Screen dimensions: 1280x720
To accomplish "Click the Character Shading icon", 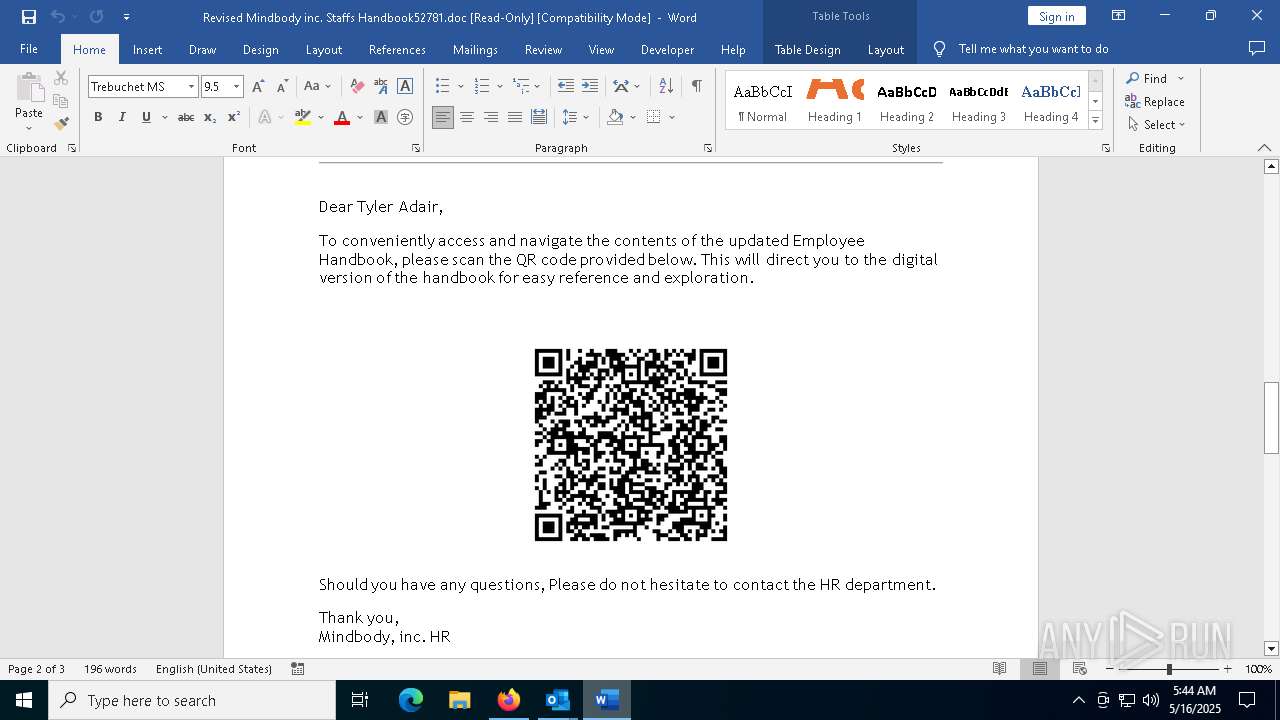I will coord(381,117).
